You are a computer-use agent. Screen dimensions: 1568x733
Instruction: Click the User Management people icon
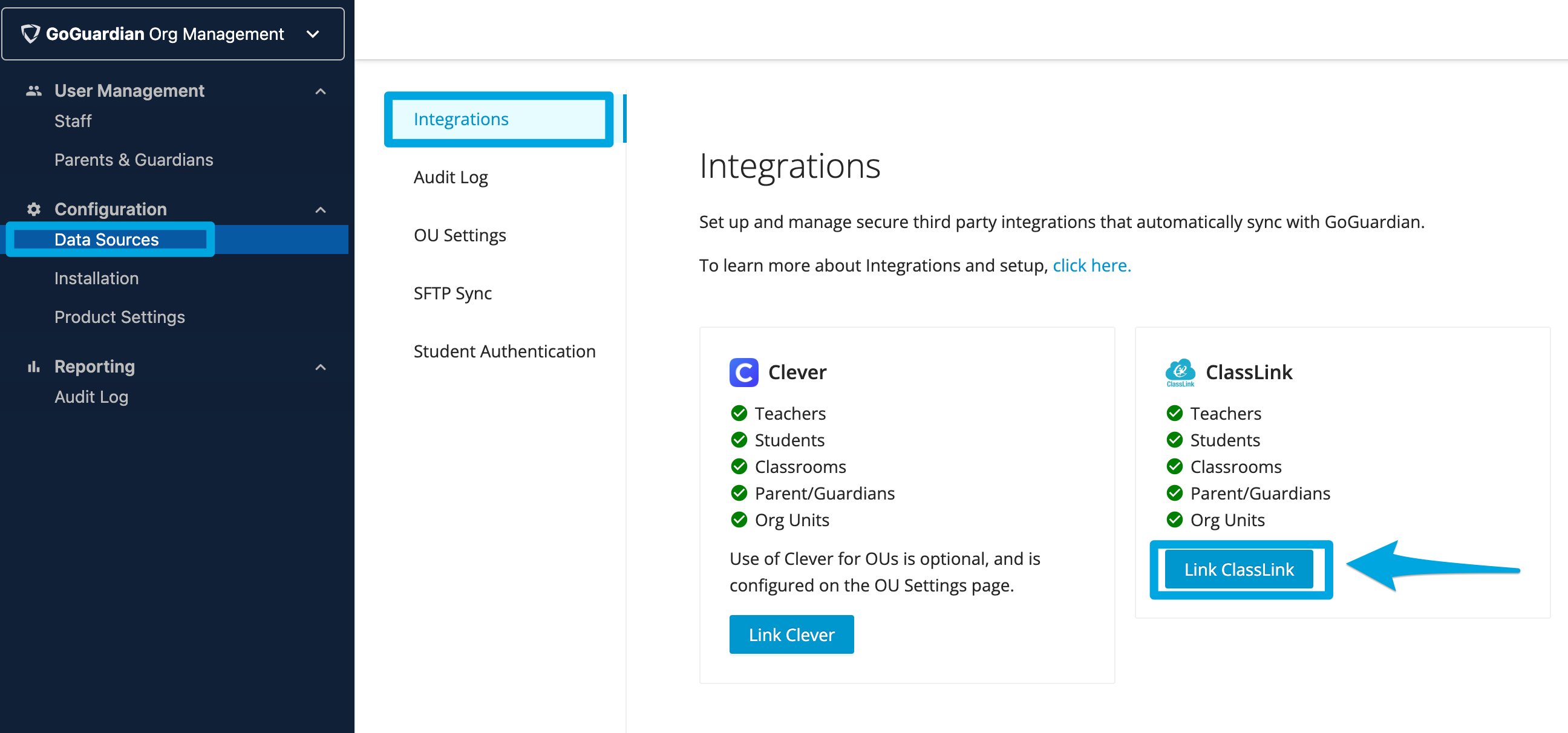point(33,91)
